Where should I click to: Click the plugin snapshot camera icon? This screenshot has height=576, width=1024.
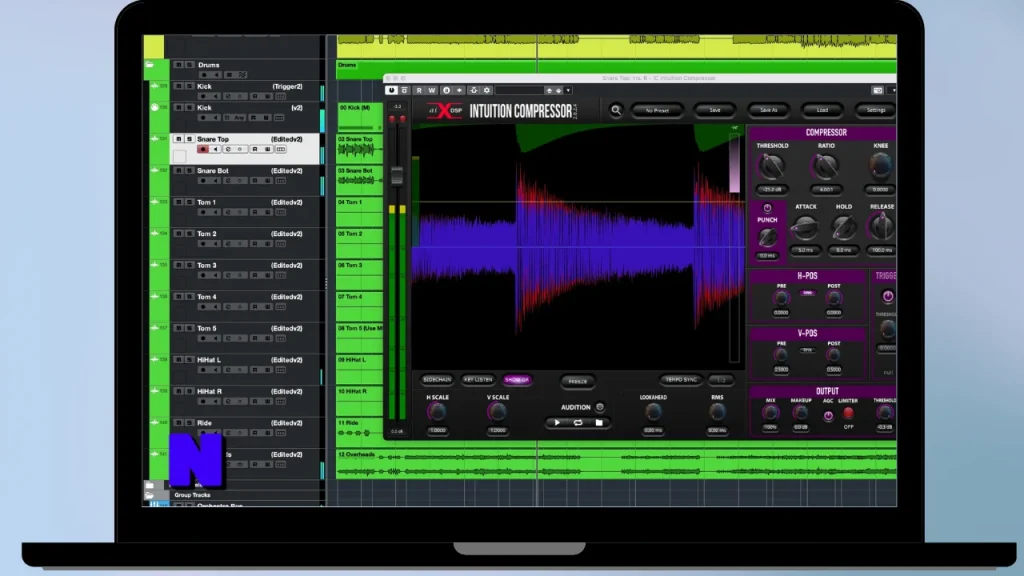(878, 91)
